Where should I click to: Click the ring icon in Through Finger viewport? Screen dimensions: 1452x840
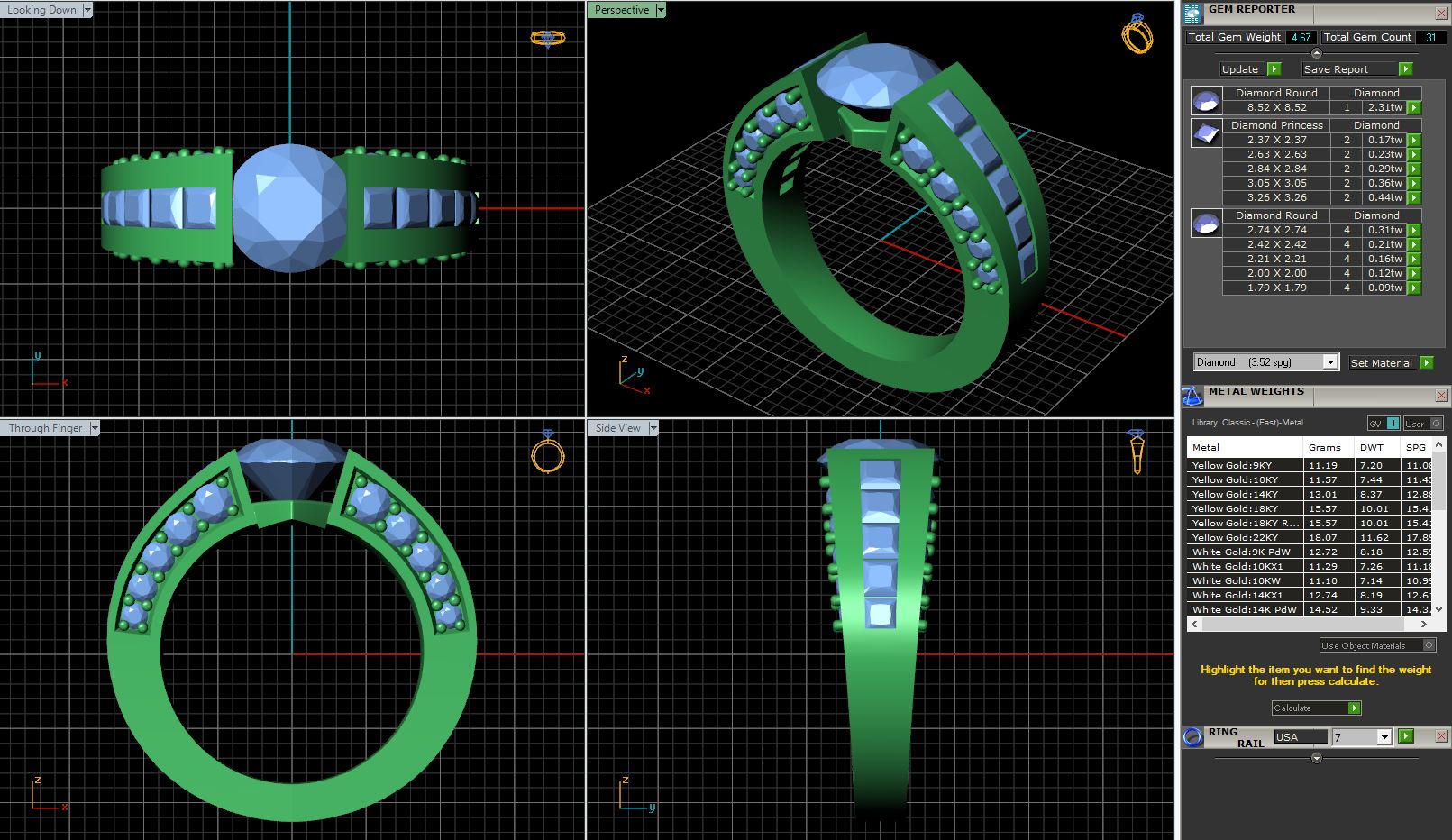tap(547, 452)
